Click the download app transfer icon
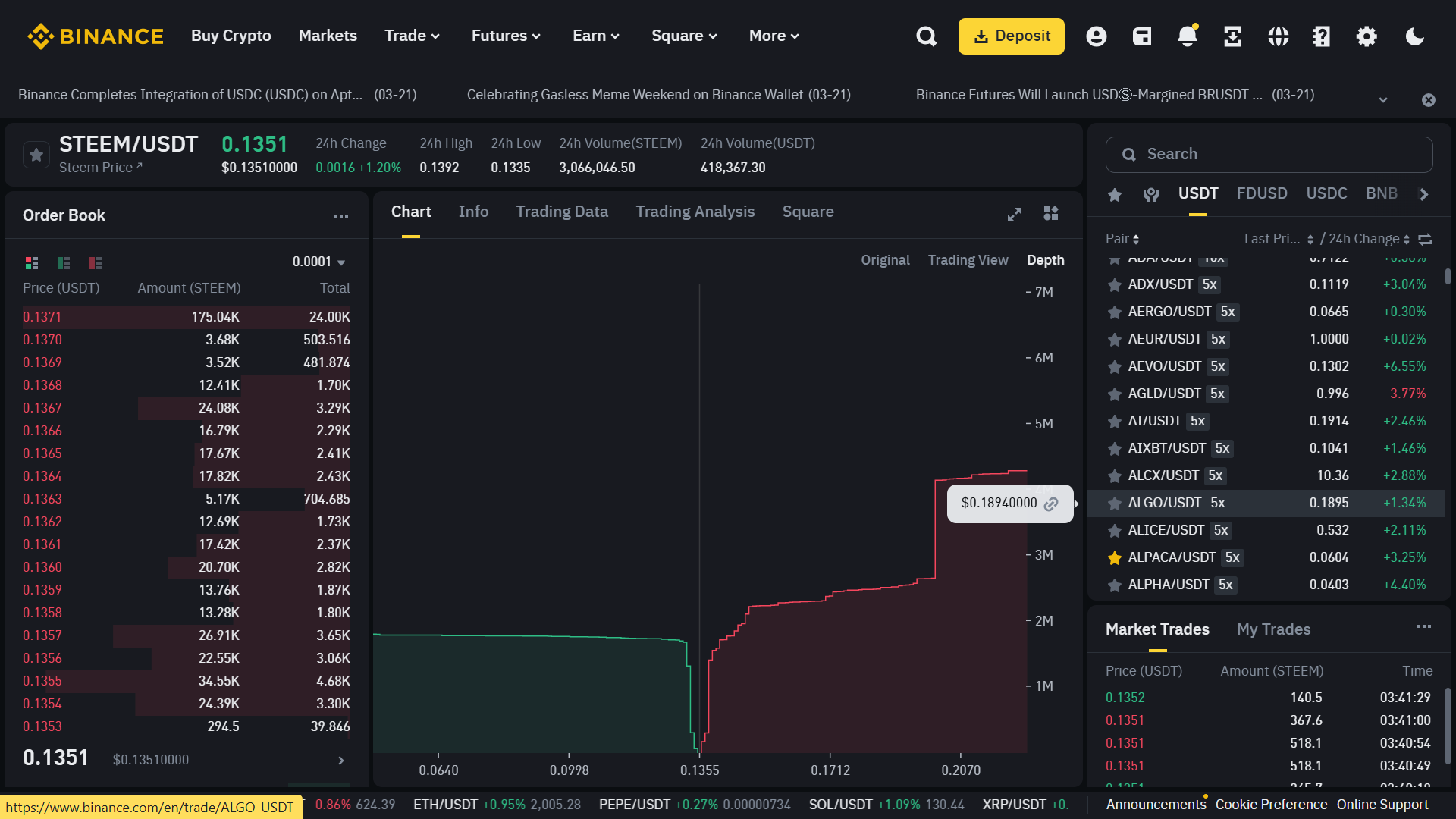The image size is (1456, 819). (1233, 36)
